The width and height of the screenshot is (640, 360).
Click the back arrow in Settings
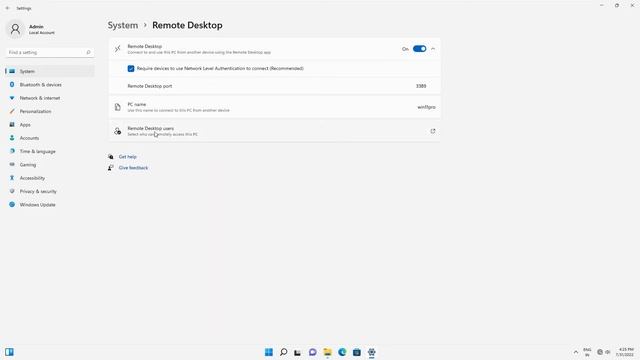click(7, 8)
